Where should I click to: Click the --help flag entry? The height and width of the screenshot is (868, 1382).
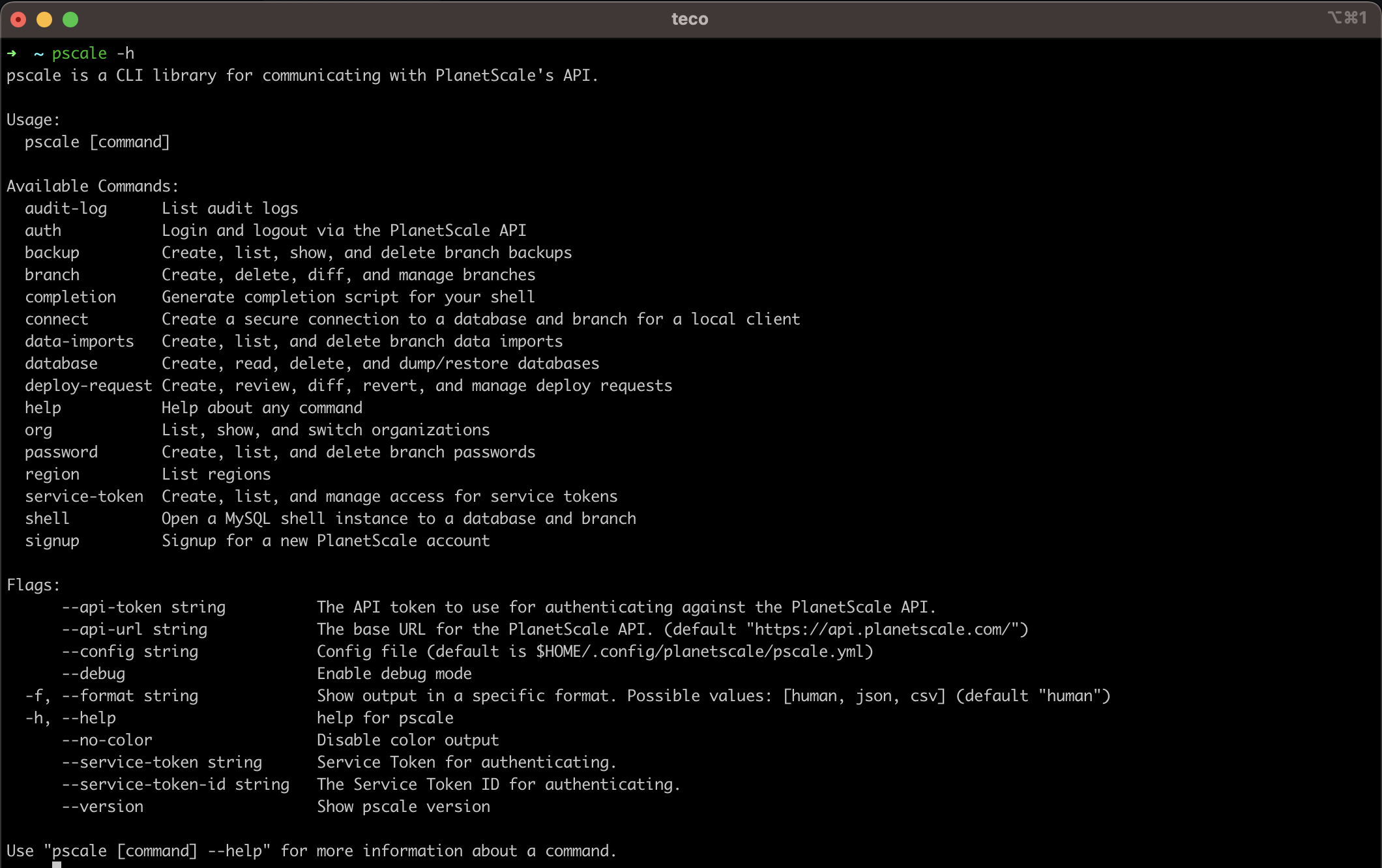(x=89, y=717)
